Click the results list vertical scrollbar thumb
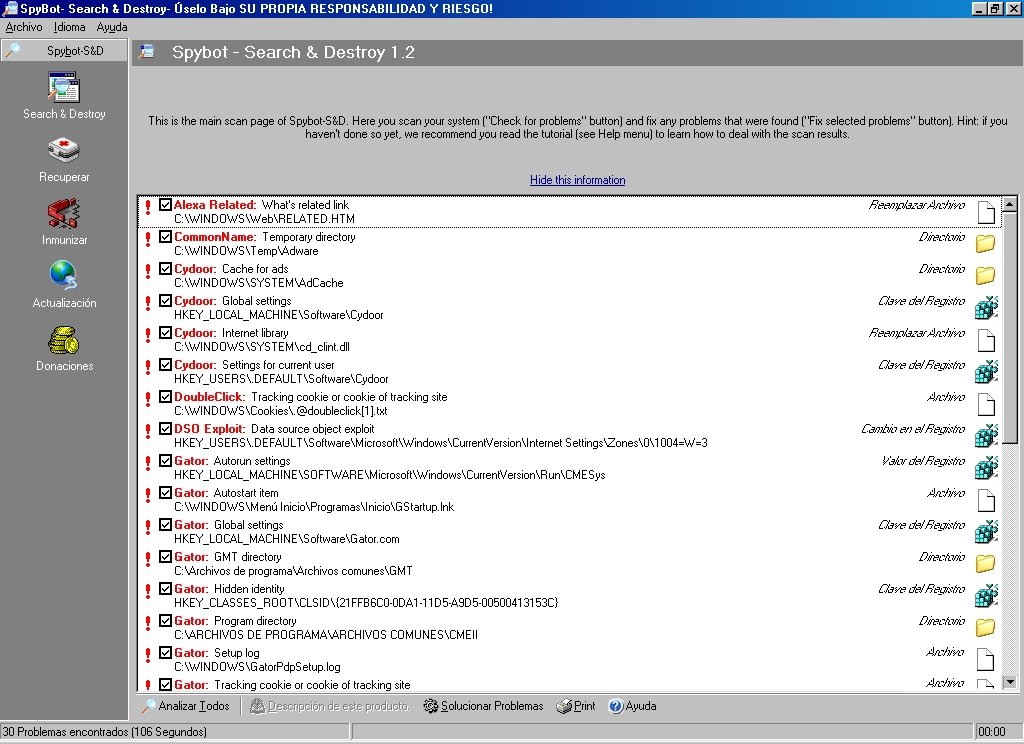The width and height of the screenshot is (1024, 744). point(1010,327)
